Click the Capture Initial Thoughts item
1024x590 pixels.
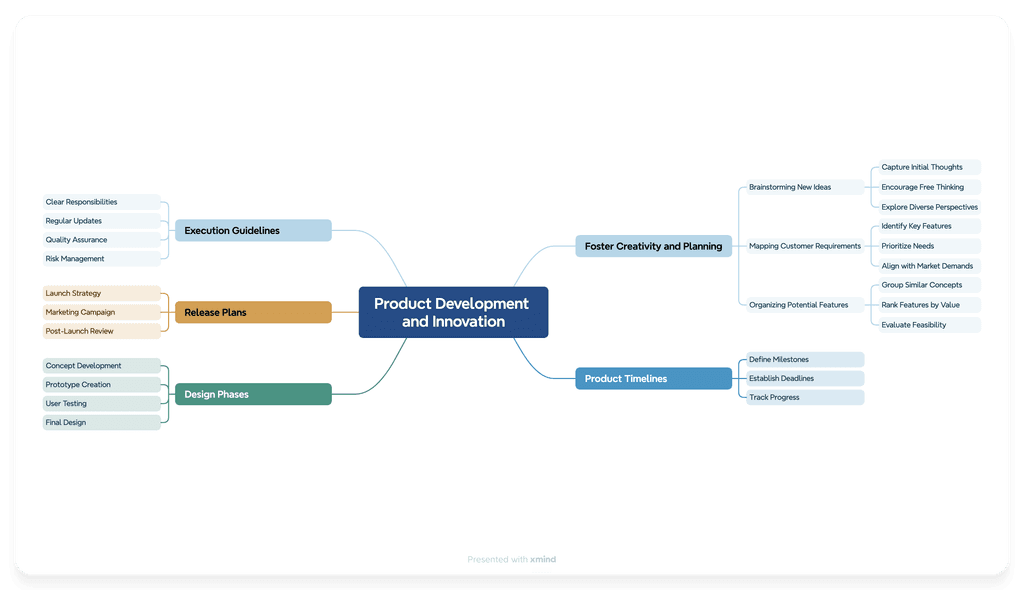tap(922, 167)
